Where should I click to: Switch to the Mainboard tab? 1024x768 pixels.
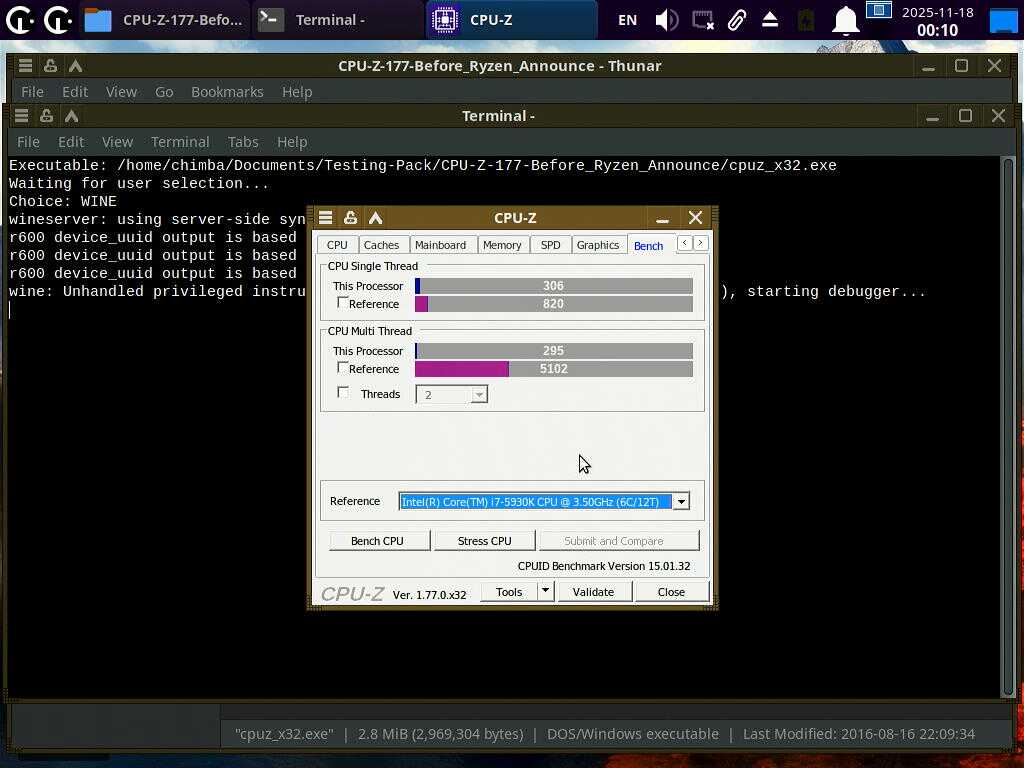tap(441, 245)
